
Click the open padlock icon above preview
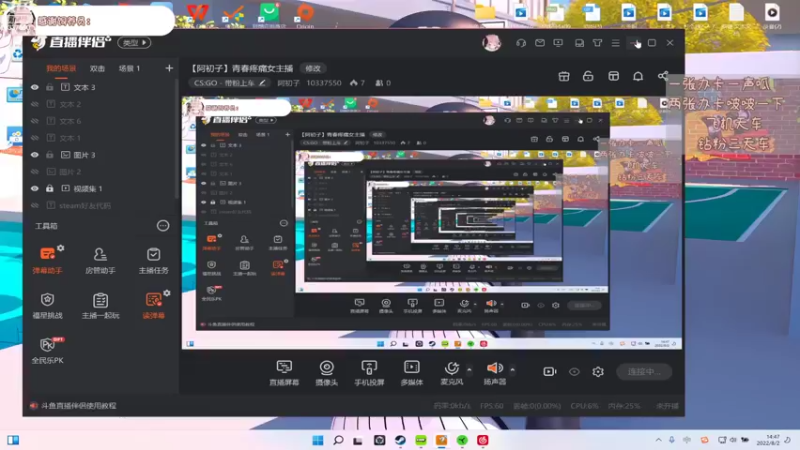[x=588, y=77]
